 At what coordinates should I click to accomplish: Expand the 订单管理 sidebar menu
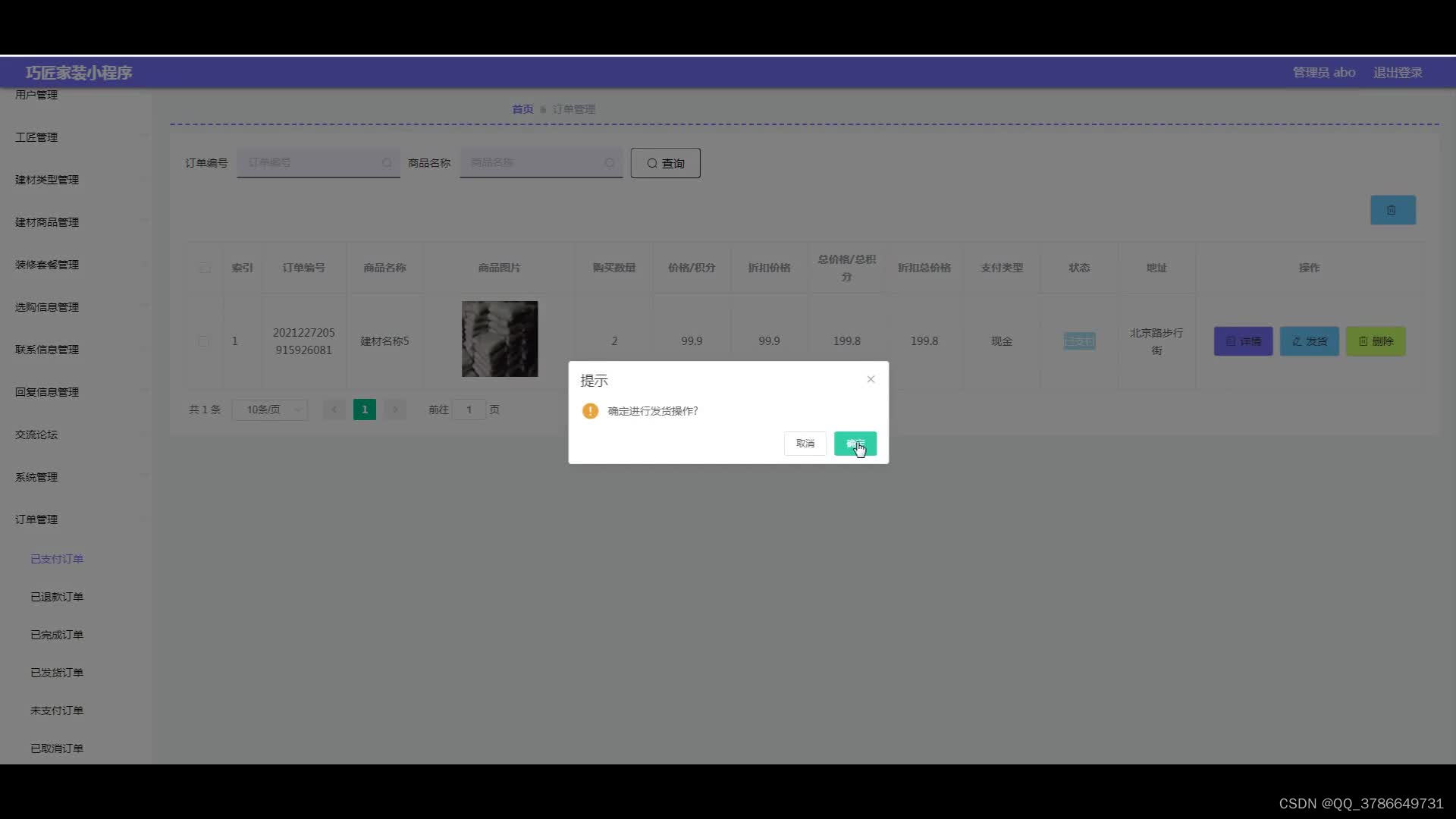click(36, 519)
